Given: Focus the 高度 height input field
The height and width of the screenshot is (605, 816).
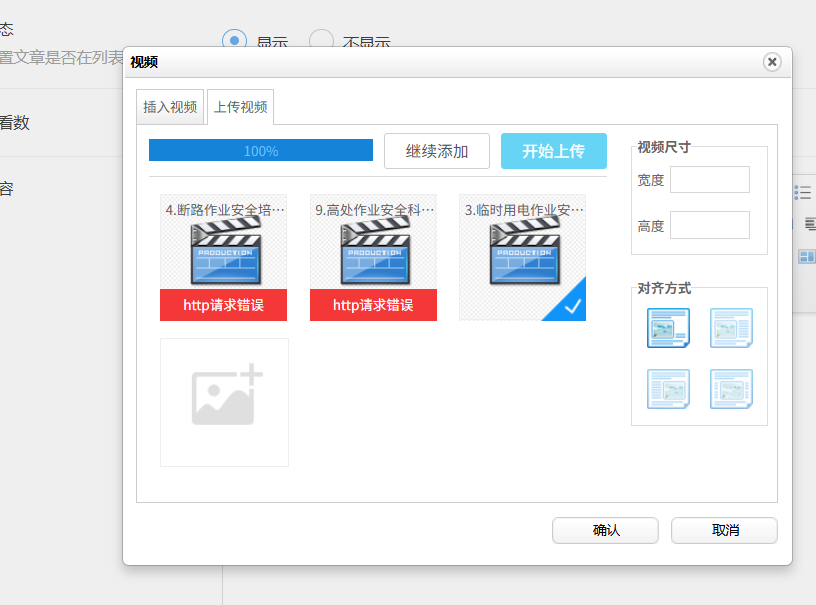Looking at the screenshot, I should 710,225.
